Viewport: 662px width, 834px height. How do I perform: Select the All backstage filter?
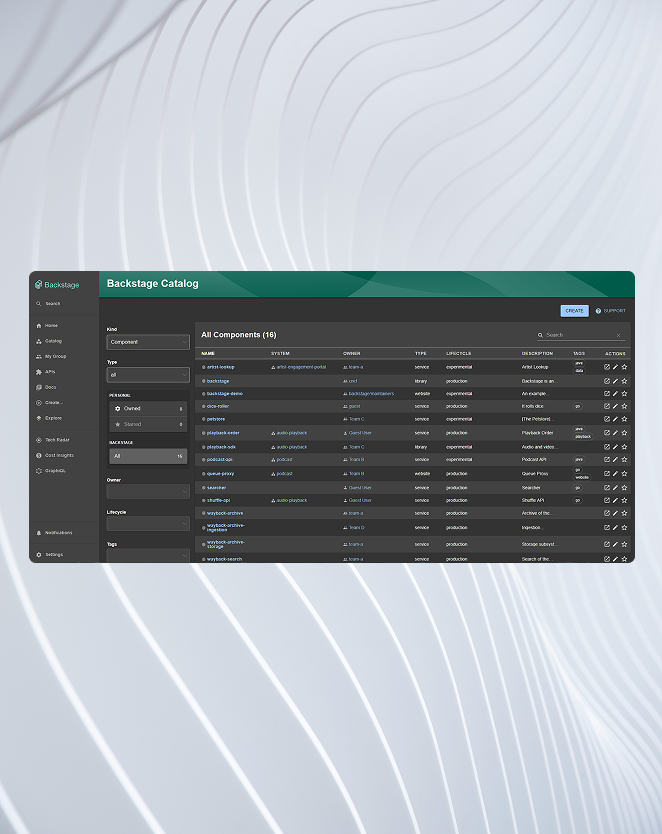click(148, 456)
